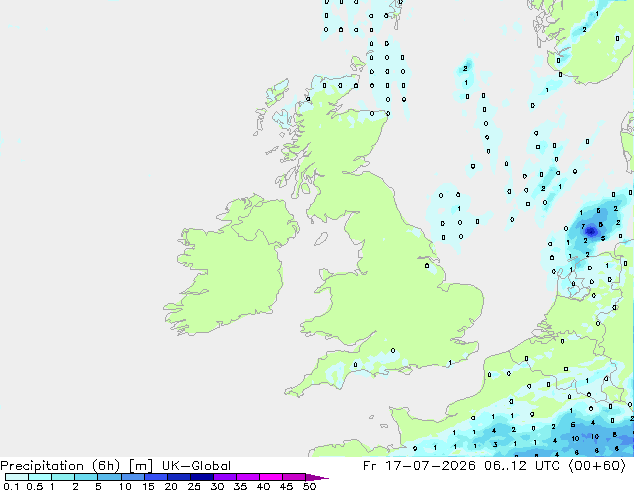Click the "Precipitation (6h)" title text
The image size is (634, 490).
pos(60,466)
